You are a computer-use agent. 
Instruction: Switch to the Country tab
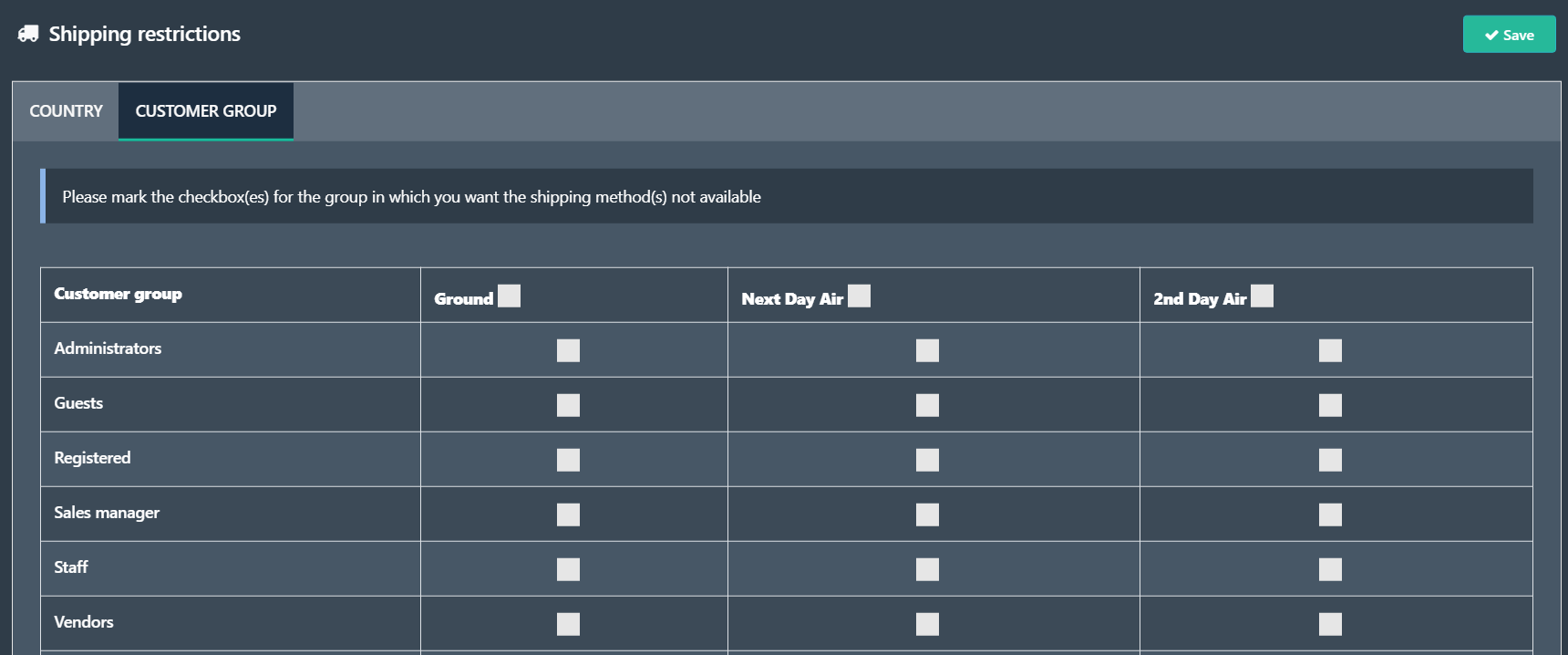click(66, 111)
